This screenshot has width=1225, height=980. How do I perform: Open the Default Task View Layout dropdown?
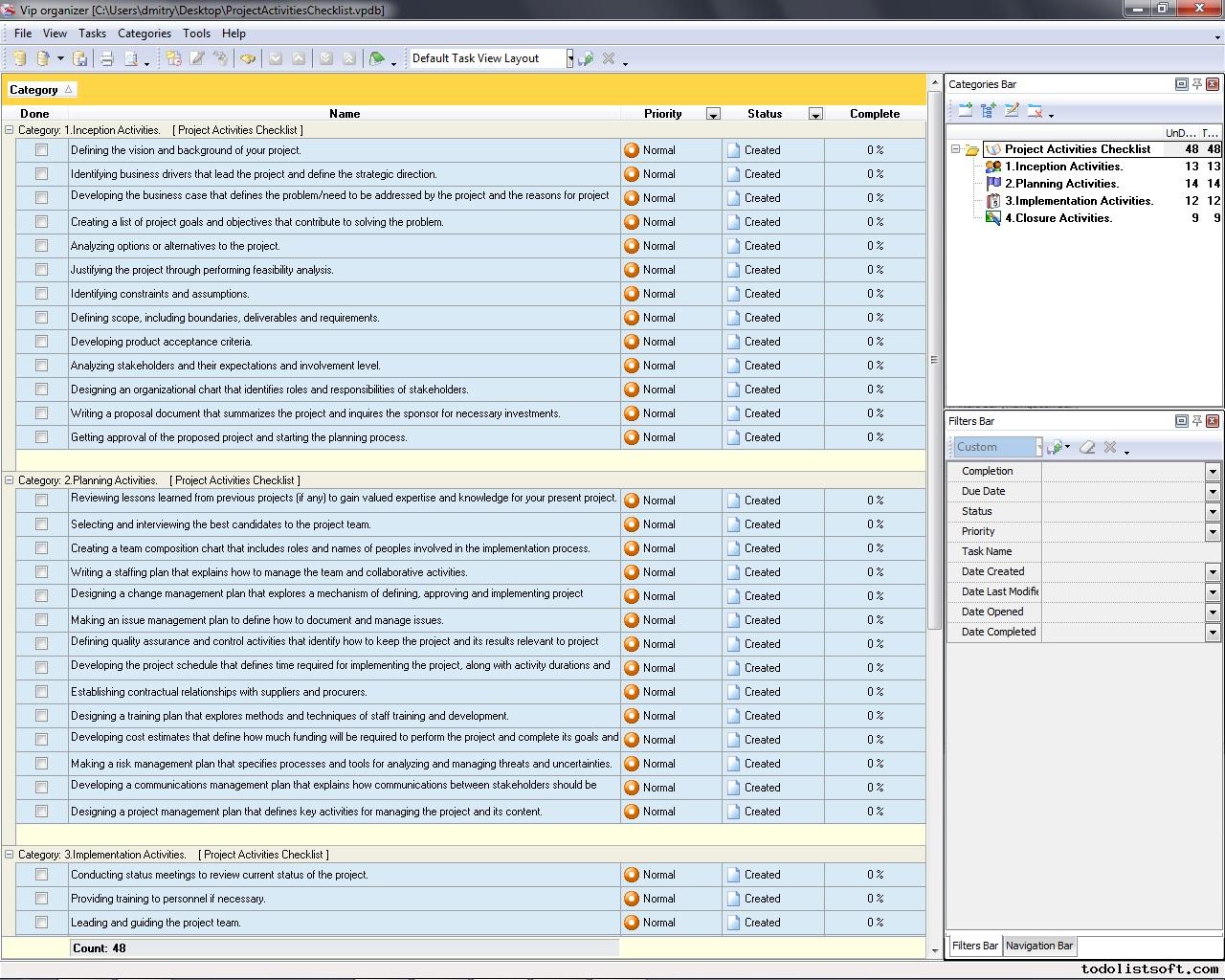[569, 58]
